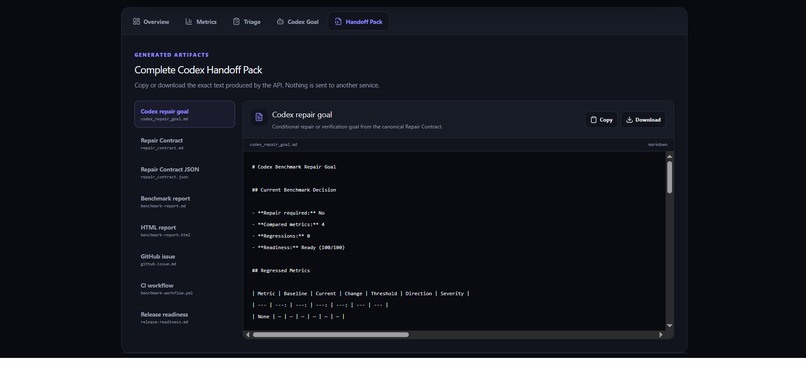Select the GitHub issue artifact

click(185, 259)
